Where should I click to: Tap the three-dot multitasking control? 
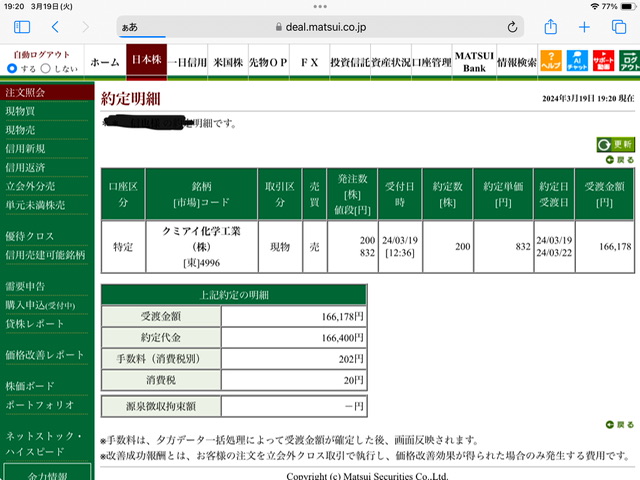pyautogui.click(x=320, y=6)
